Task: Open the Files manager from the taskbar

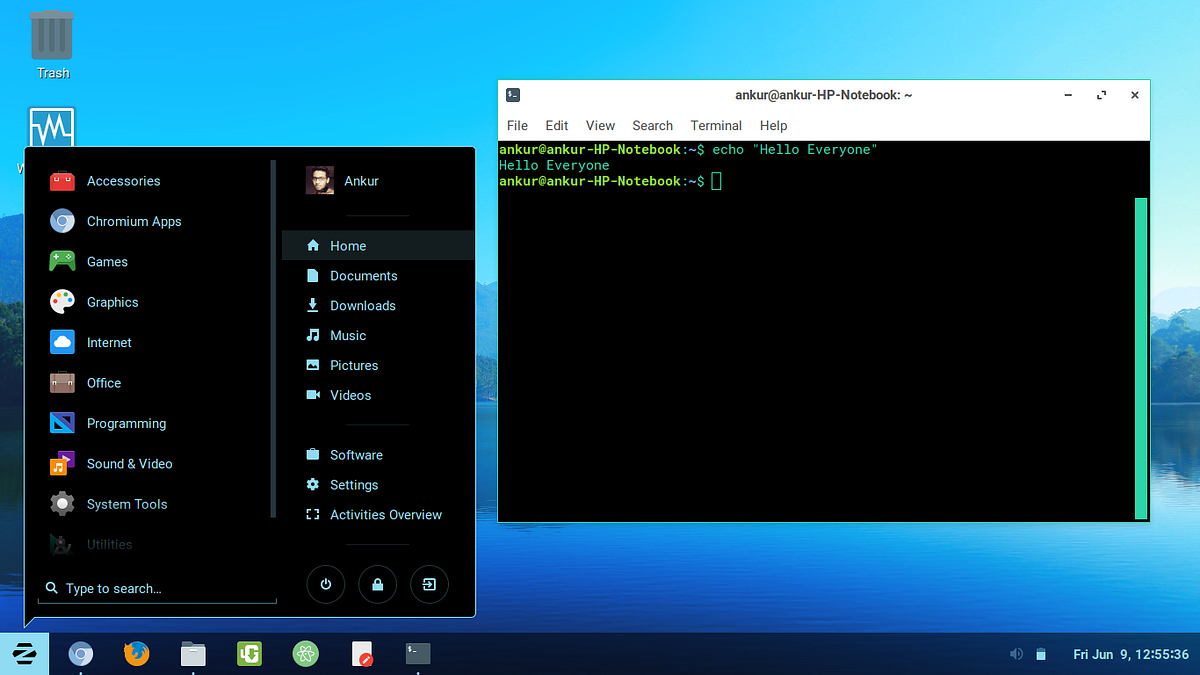Action: pos(193,654)
